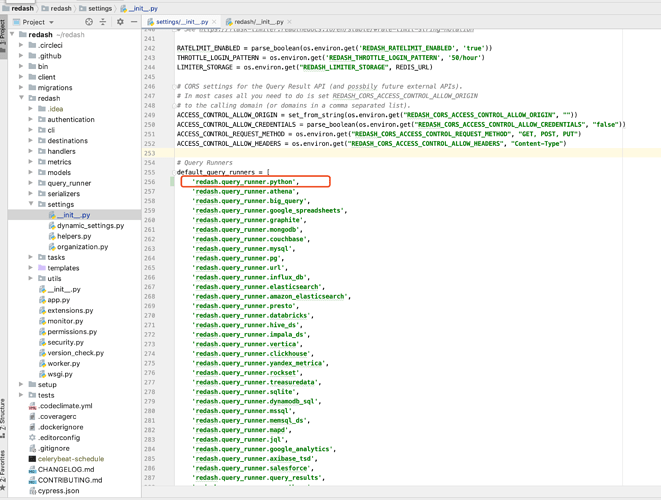
Task: Expand the tests folder
Action: coord(21,395)
